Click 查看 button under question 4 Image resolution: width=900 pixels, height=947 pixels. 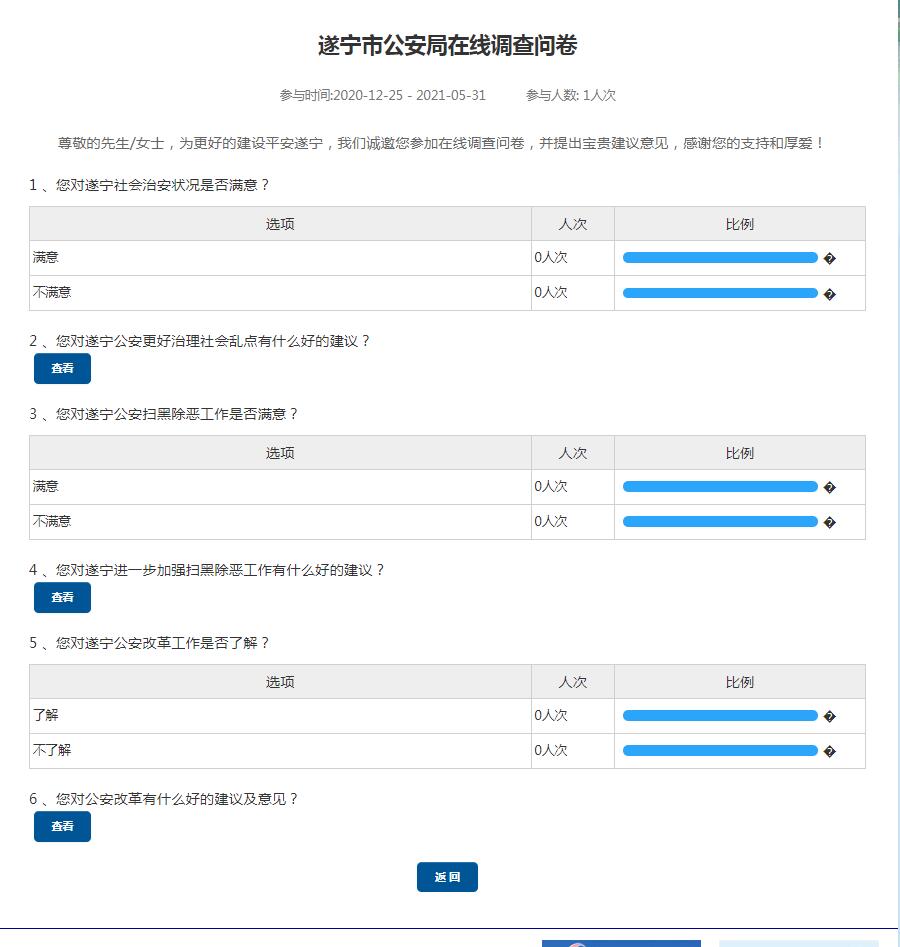pyautogui.click(x=62, y=597)
